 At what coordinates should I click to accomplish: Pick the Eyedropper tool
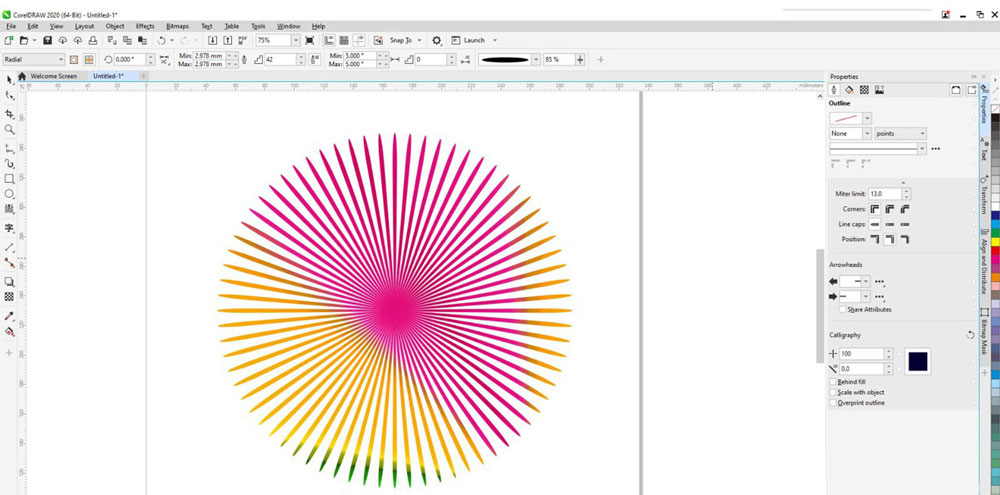[9, 316]
